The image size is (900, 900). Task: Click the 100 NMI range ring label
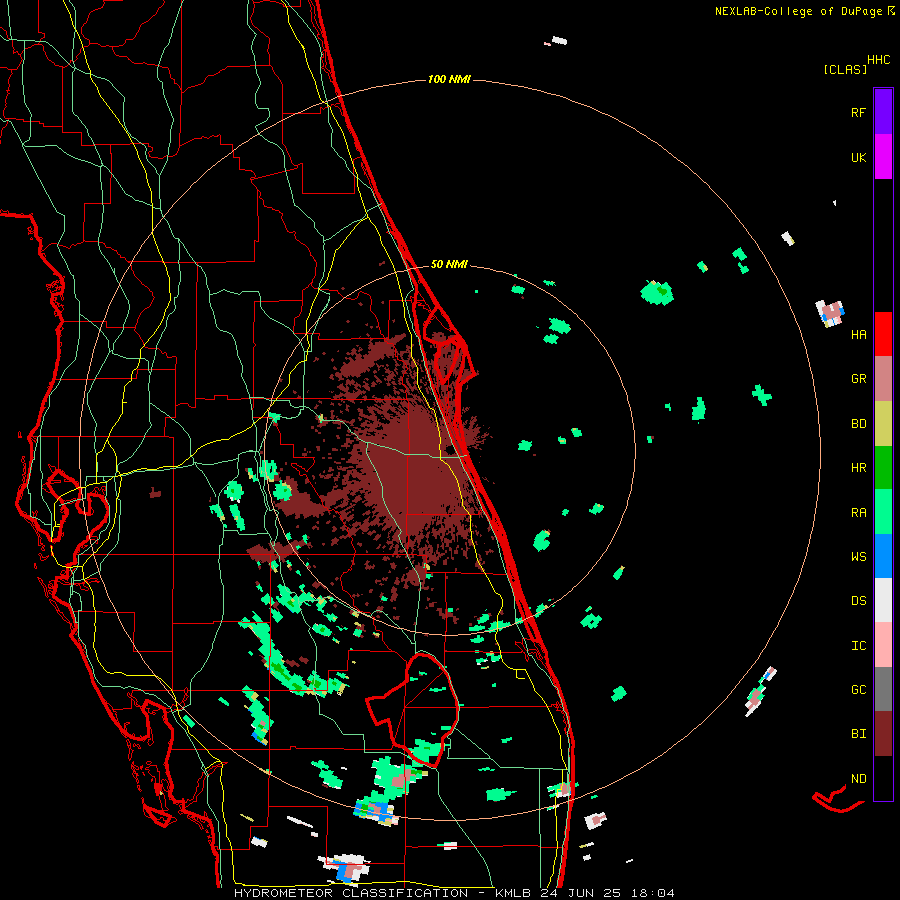click(x=449, y=79)
